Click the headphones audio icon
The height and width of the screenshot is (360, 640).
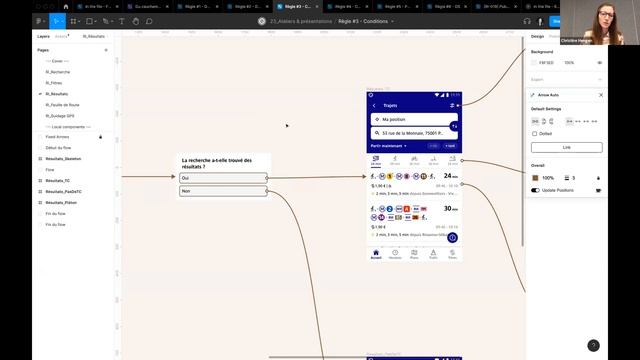(x=527, y=21)
